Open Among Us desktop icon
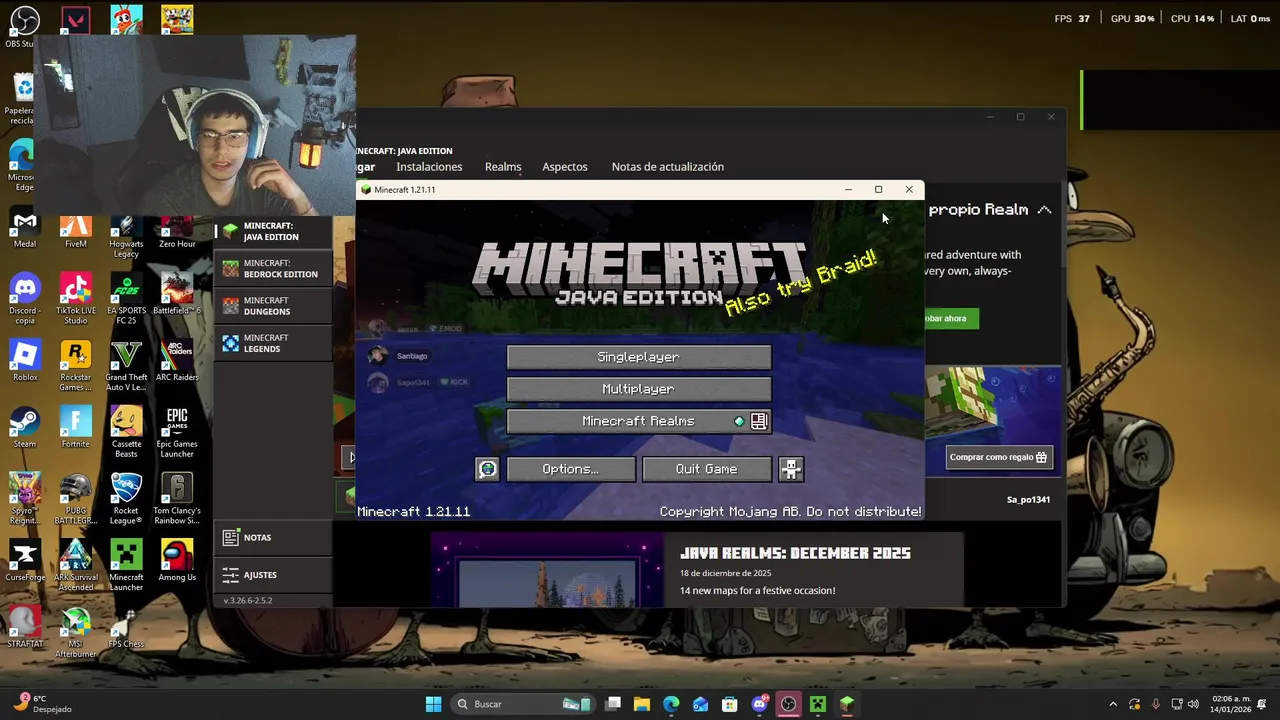The width and height of the screenshot is (1280, 720). pos(177,562)
